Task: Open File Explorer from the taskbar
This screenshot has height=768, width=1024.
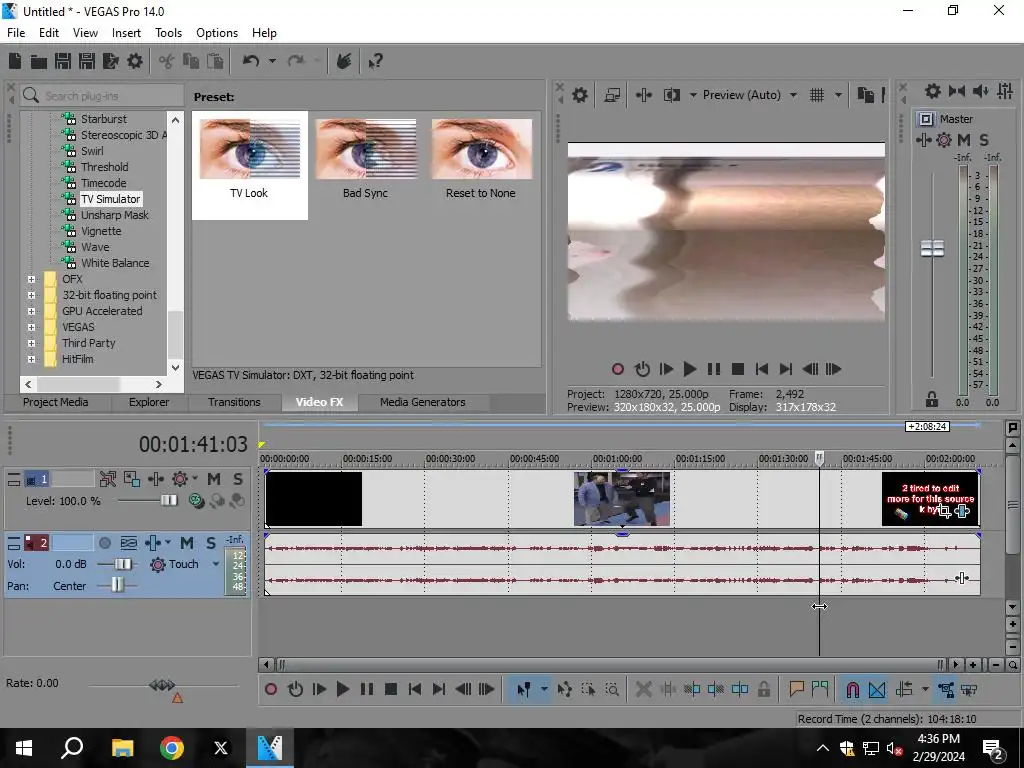Action: 122,748
